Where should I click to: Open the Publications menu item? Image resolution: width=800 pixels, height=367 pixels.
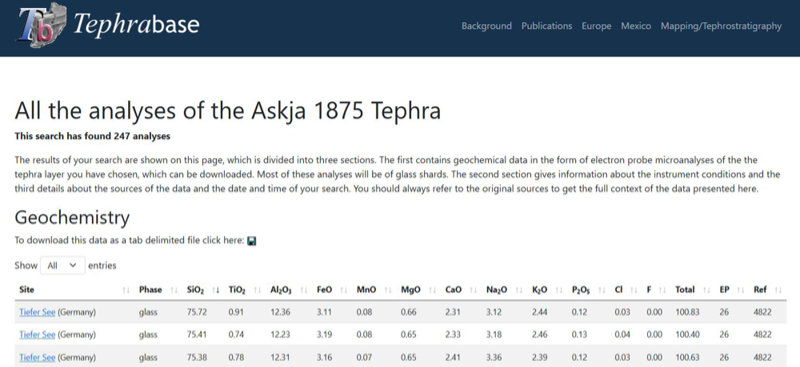coord(546,26)
